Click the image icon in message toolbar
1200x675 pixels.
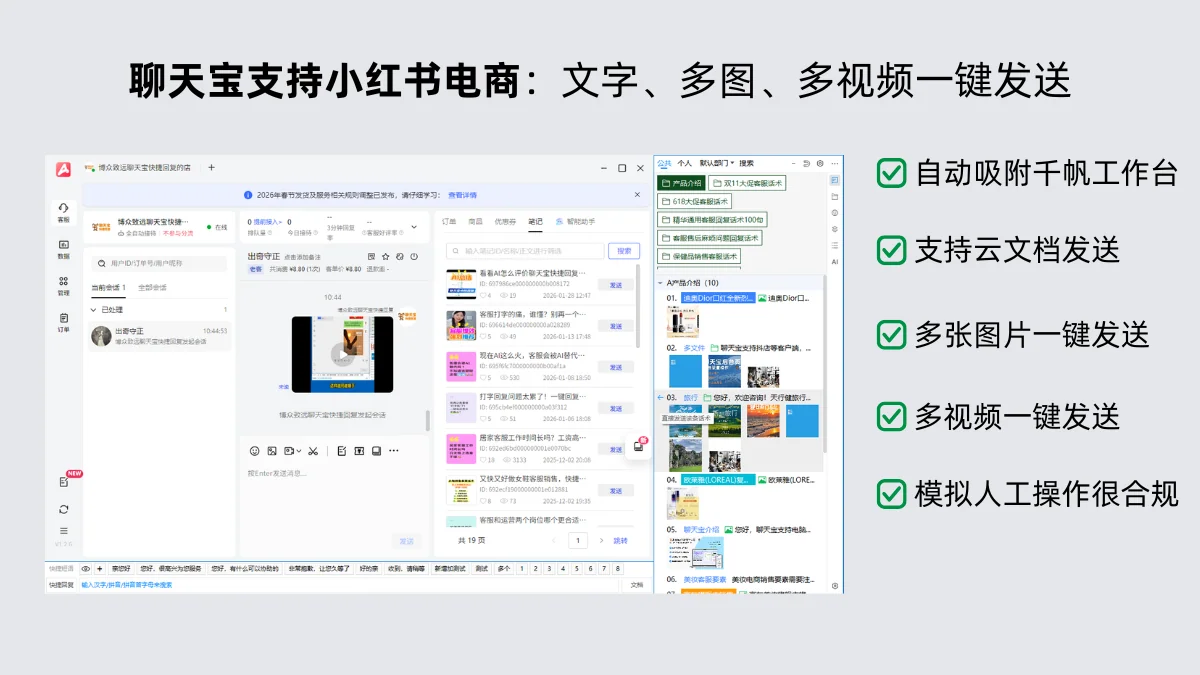(271, 451)
